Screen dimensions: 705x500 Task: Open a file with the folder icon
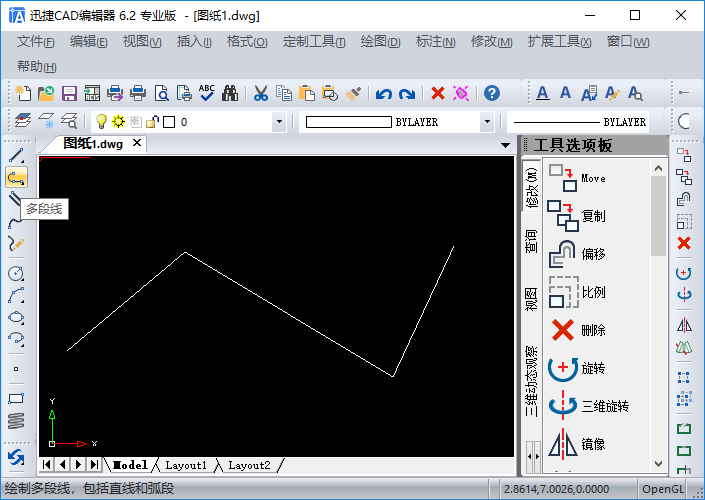(x=46, y=93)
